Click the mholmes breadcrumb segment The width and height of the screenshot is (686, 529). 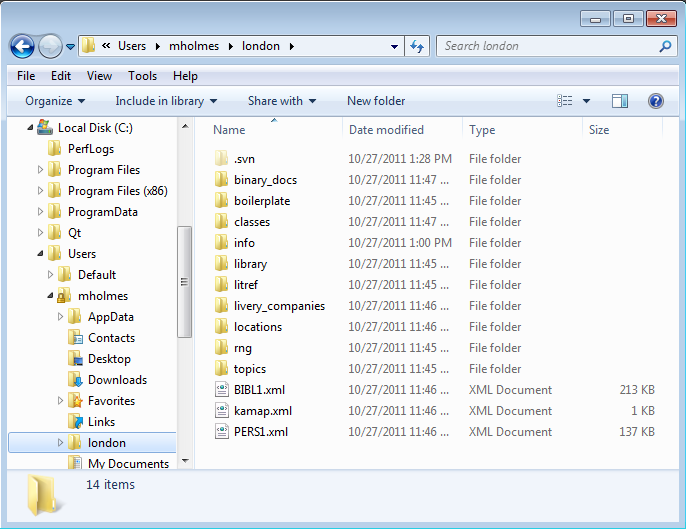pos(194,46)
